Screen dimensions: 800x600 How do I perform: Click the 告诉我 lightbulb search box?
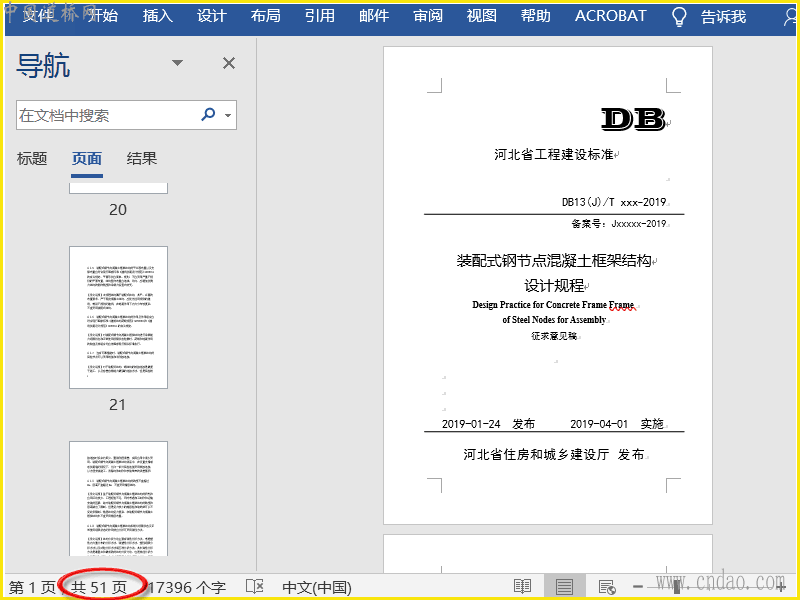[x=709, y=17]
